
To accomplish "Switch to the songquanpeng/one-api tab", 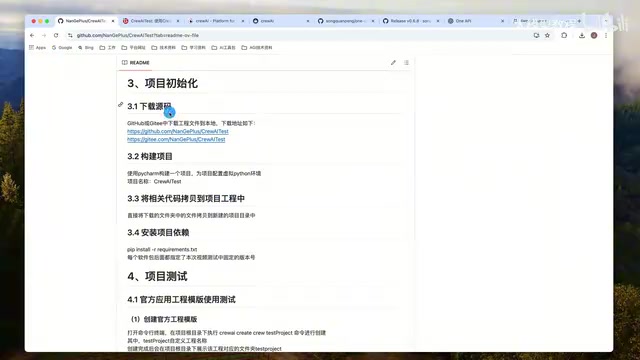I will tap(345, 21).
